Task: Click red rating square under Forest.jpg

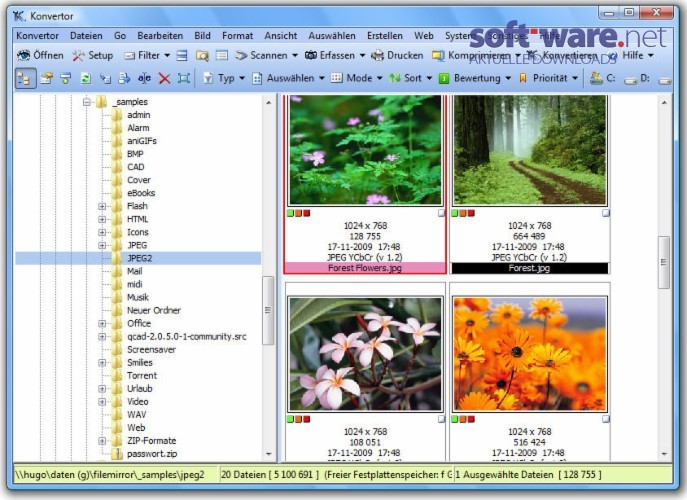Action: [x=471, y=213]
